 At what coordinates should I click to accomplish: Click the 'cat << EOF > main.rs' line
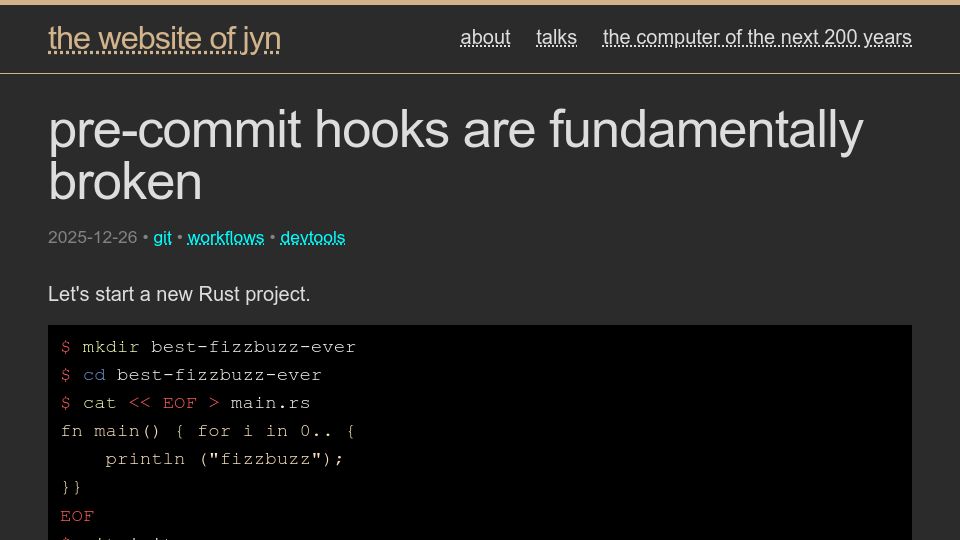click(x=186, y=403)
